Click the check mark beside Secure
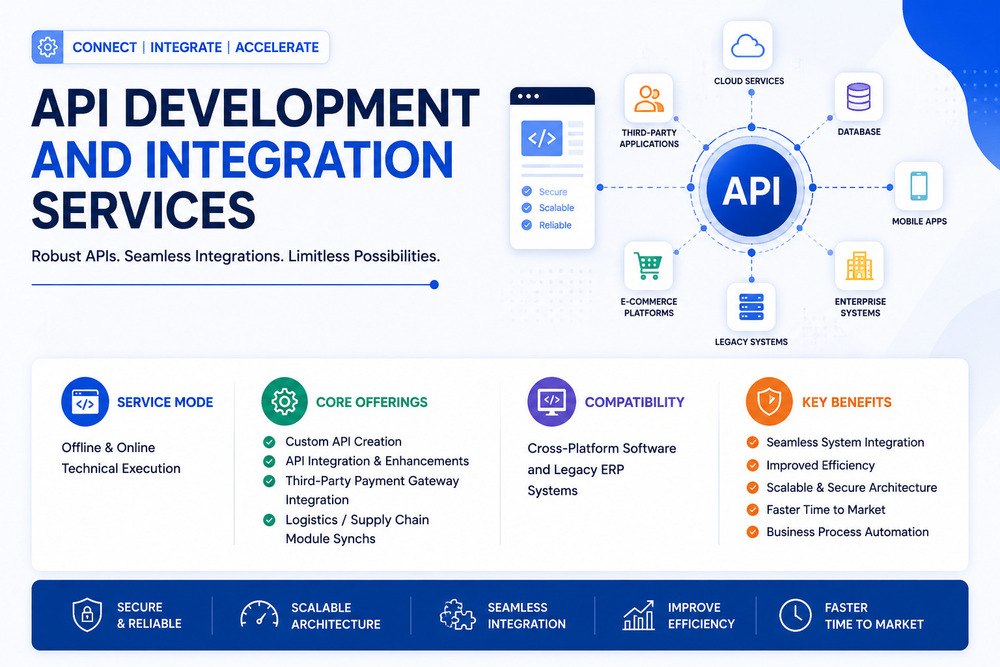The height and width of the screenshot is (667, 1000). point(527,191)
